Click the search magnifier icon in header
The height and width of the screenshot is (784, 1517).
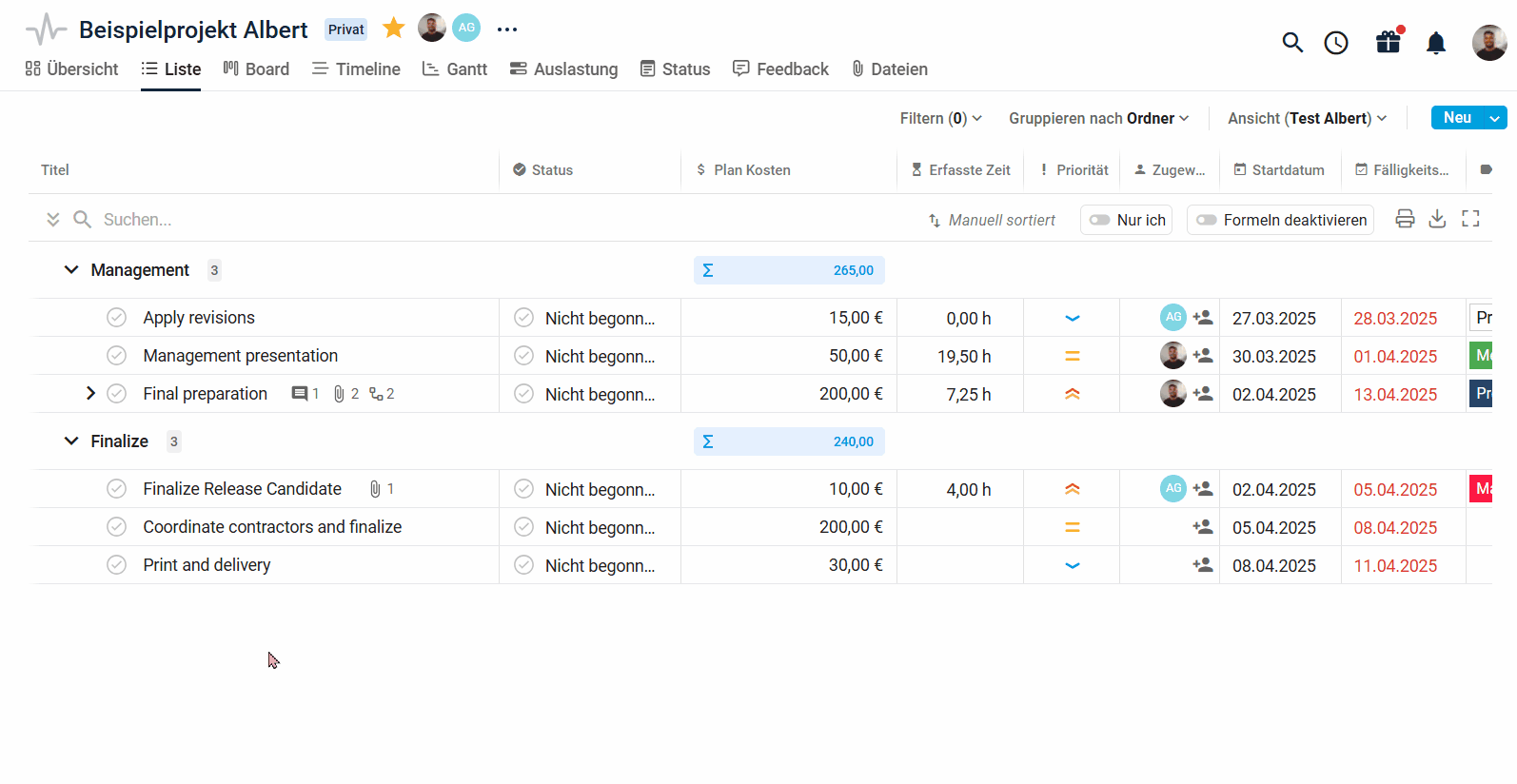1291,42
